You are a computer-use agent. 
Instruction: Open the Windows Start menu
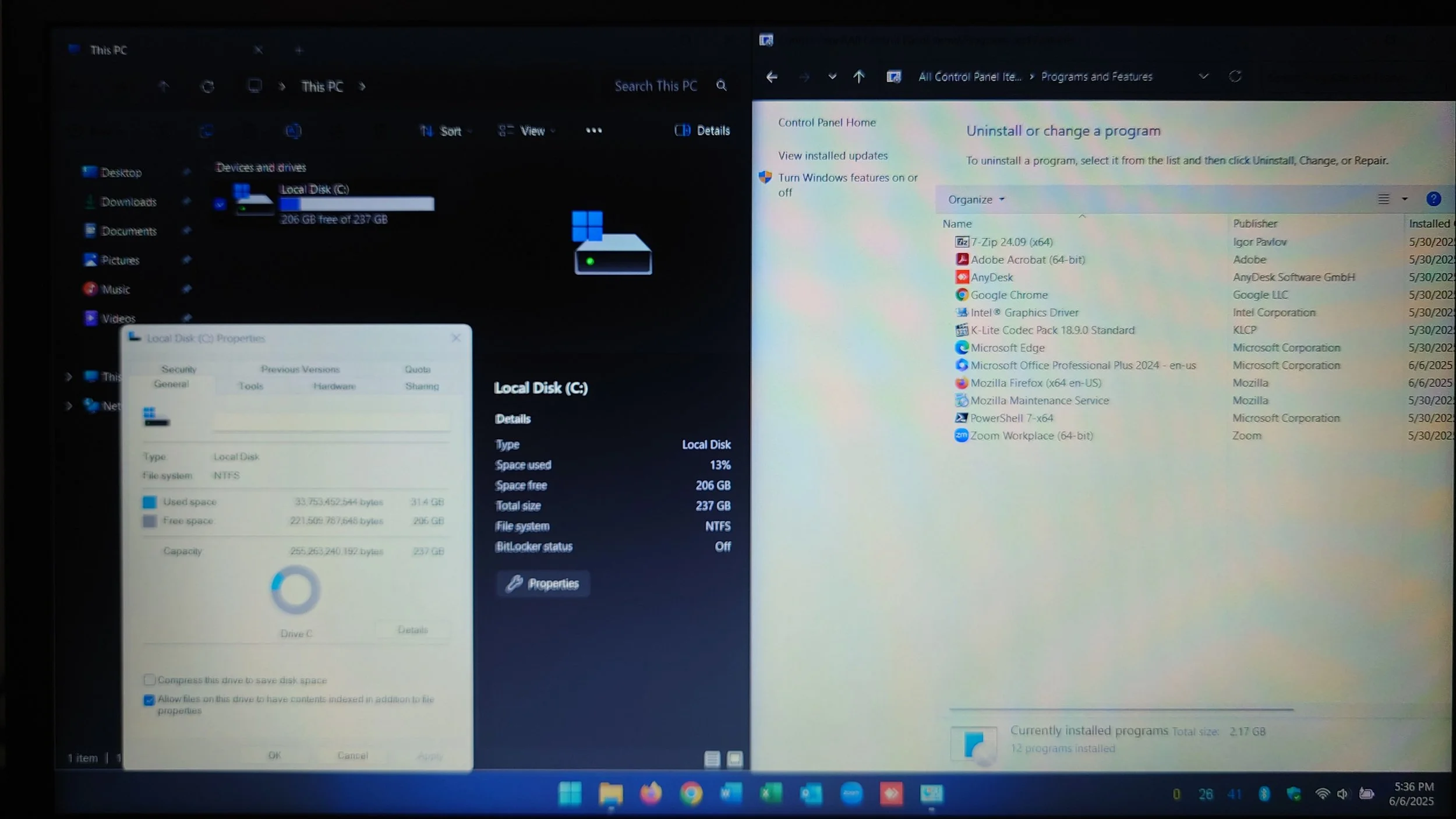click(570, 793)
